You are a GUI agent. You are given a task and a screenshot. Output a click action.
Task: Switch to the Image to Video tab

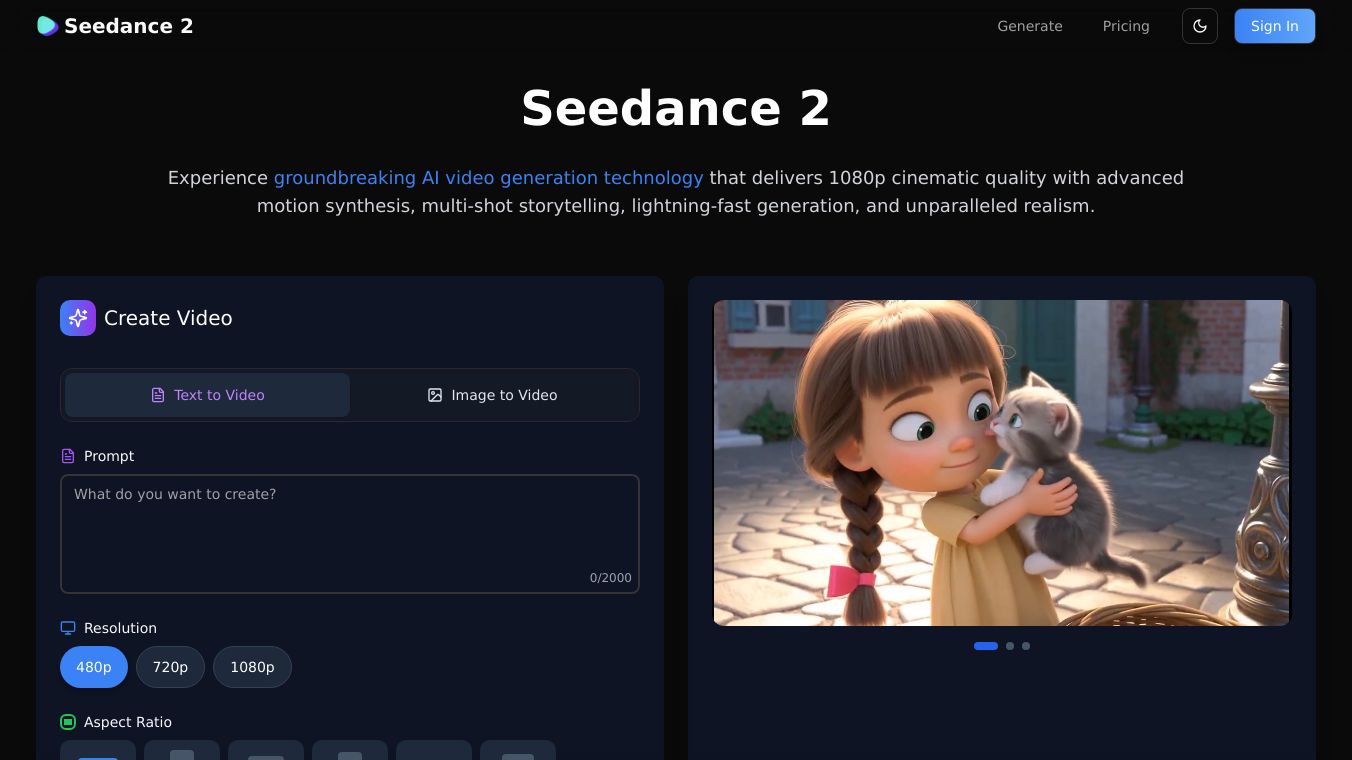coord(492,395)
